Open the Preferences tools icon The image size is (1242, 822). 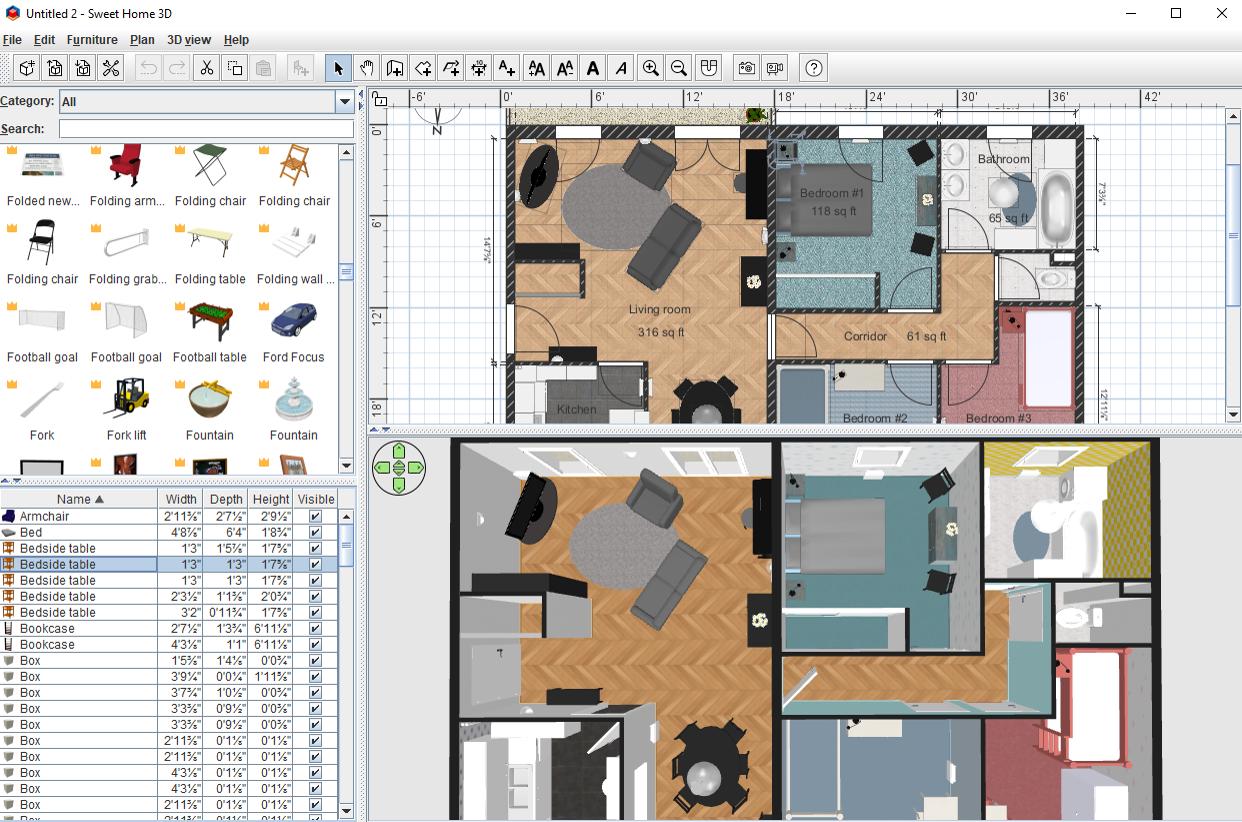(111, 68)
